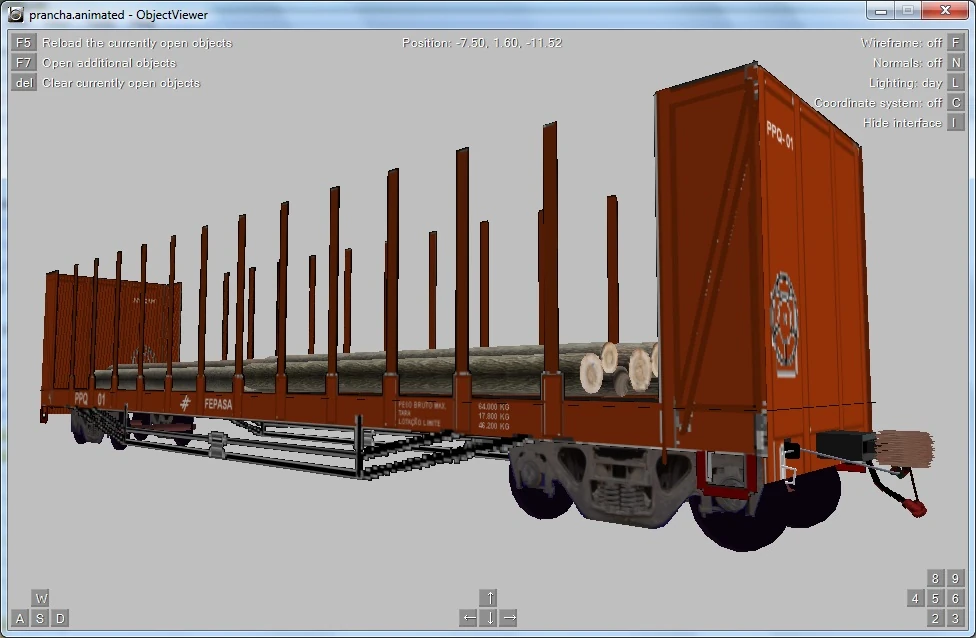Click the numpad 2 key icon
Screen dimensions: 976x638
pos(935,618)
